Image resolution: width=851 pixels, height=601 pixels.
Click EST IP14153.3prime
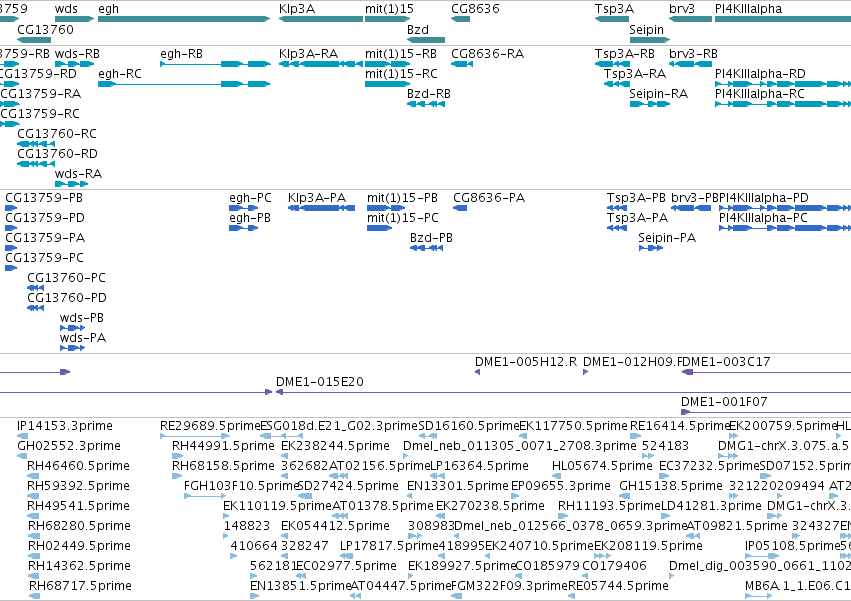point(65,426)
